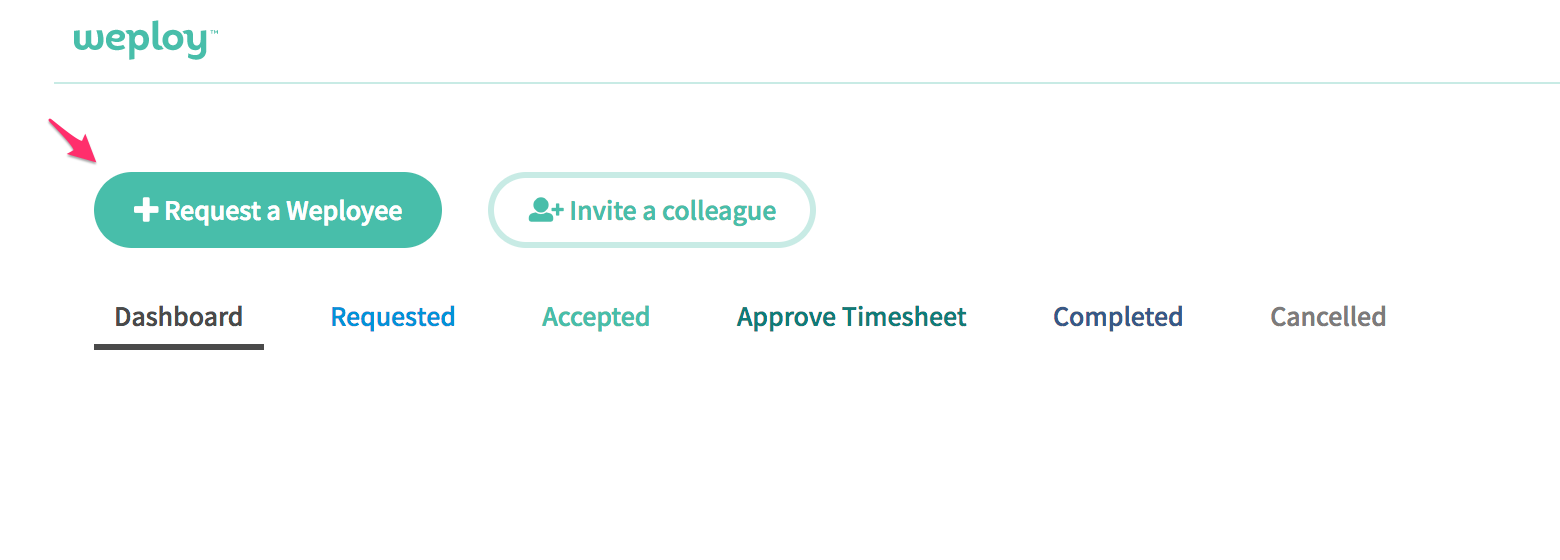Open the Cancelled tab

[1328, 317]
